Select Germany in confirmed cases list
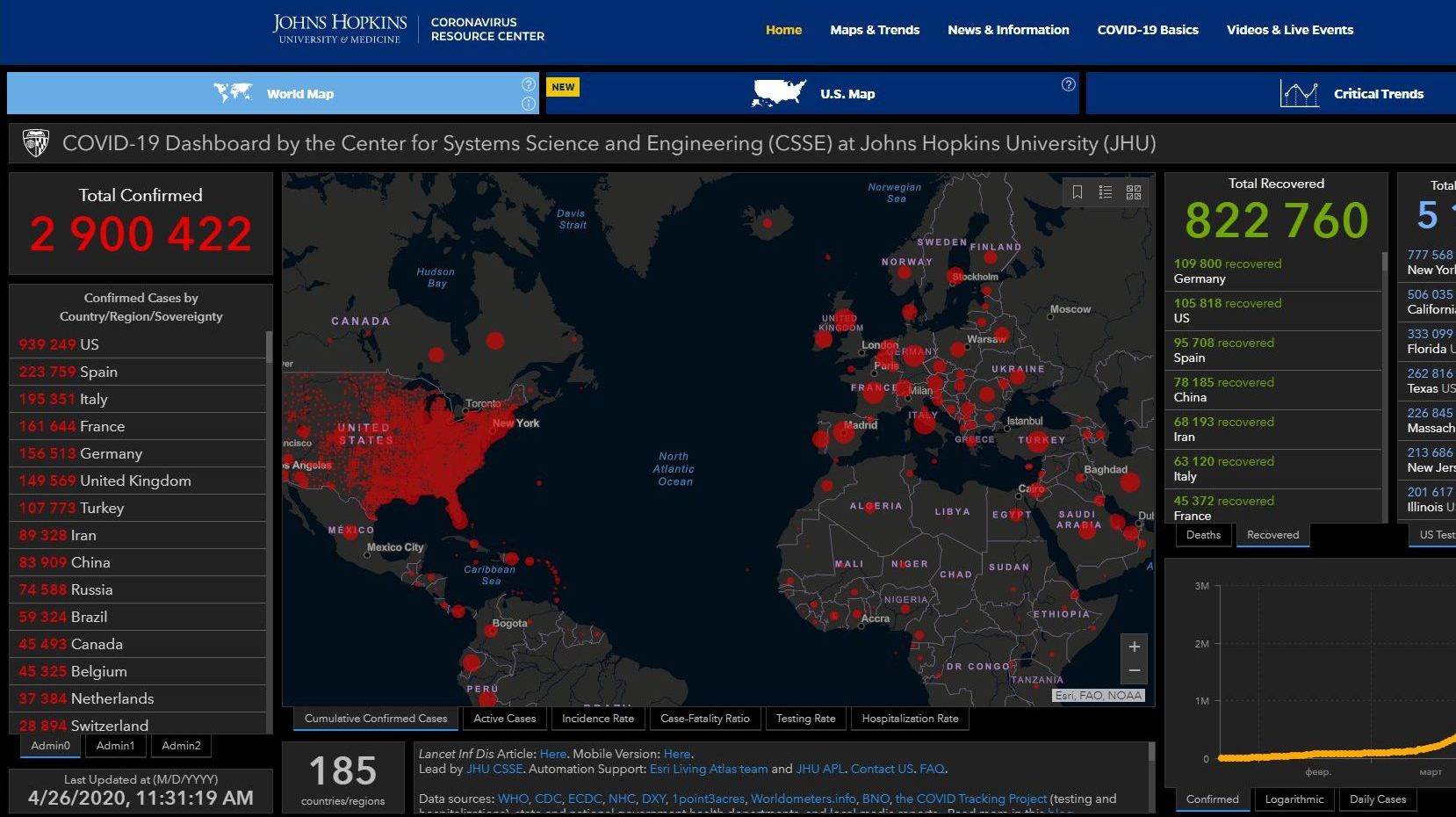This screenshot has height=817, width=1456. (x=137, y=453)
